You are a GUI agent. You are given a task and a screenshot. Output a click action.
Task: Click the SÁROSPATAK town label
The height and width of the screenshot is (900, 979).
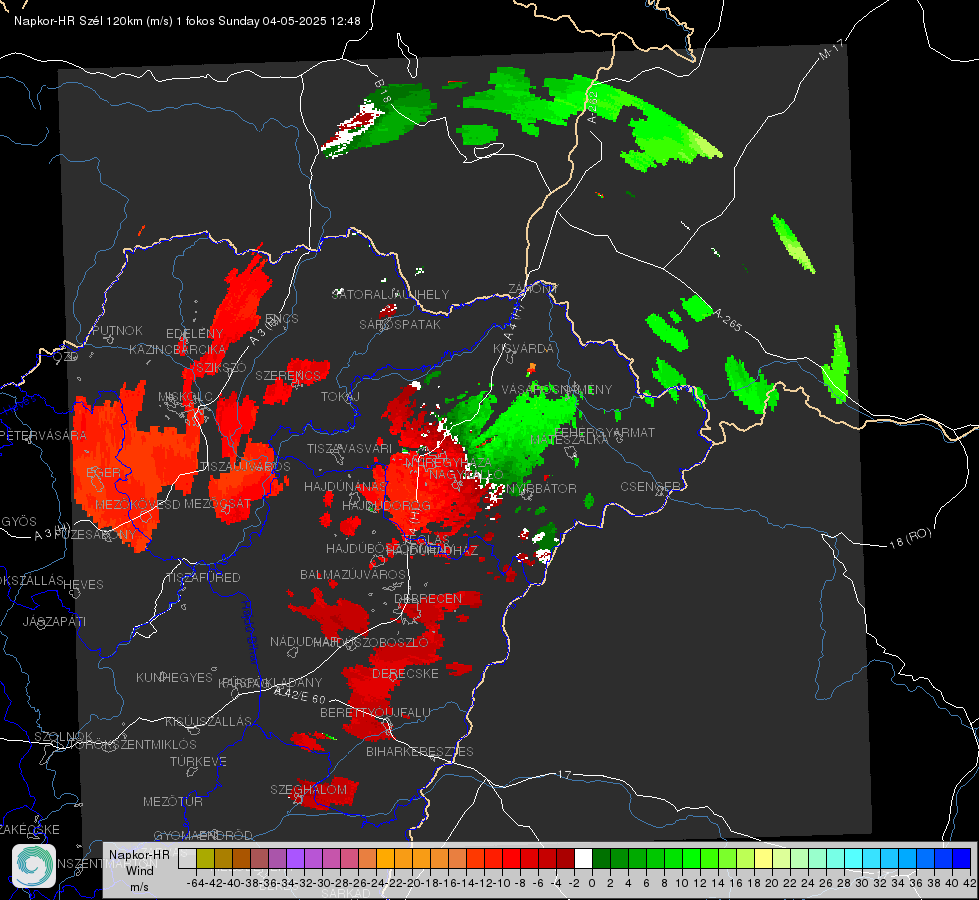(400, 324)
